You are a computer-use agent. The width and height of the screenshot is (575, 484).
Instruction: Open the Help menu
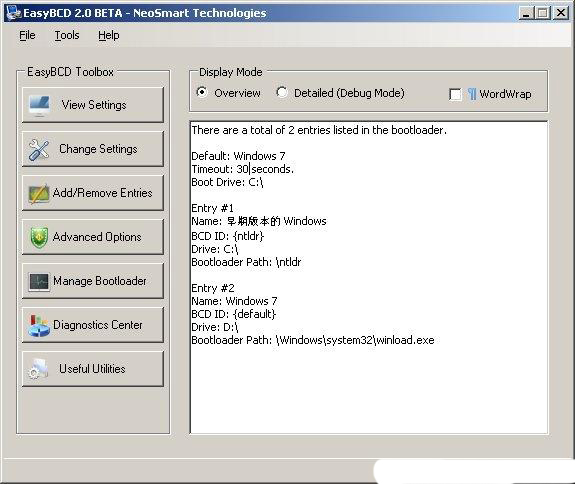(109, 35)
